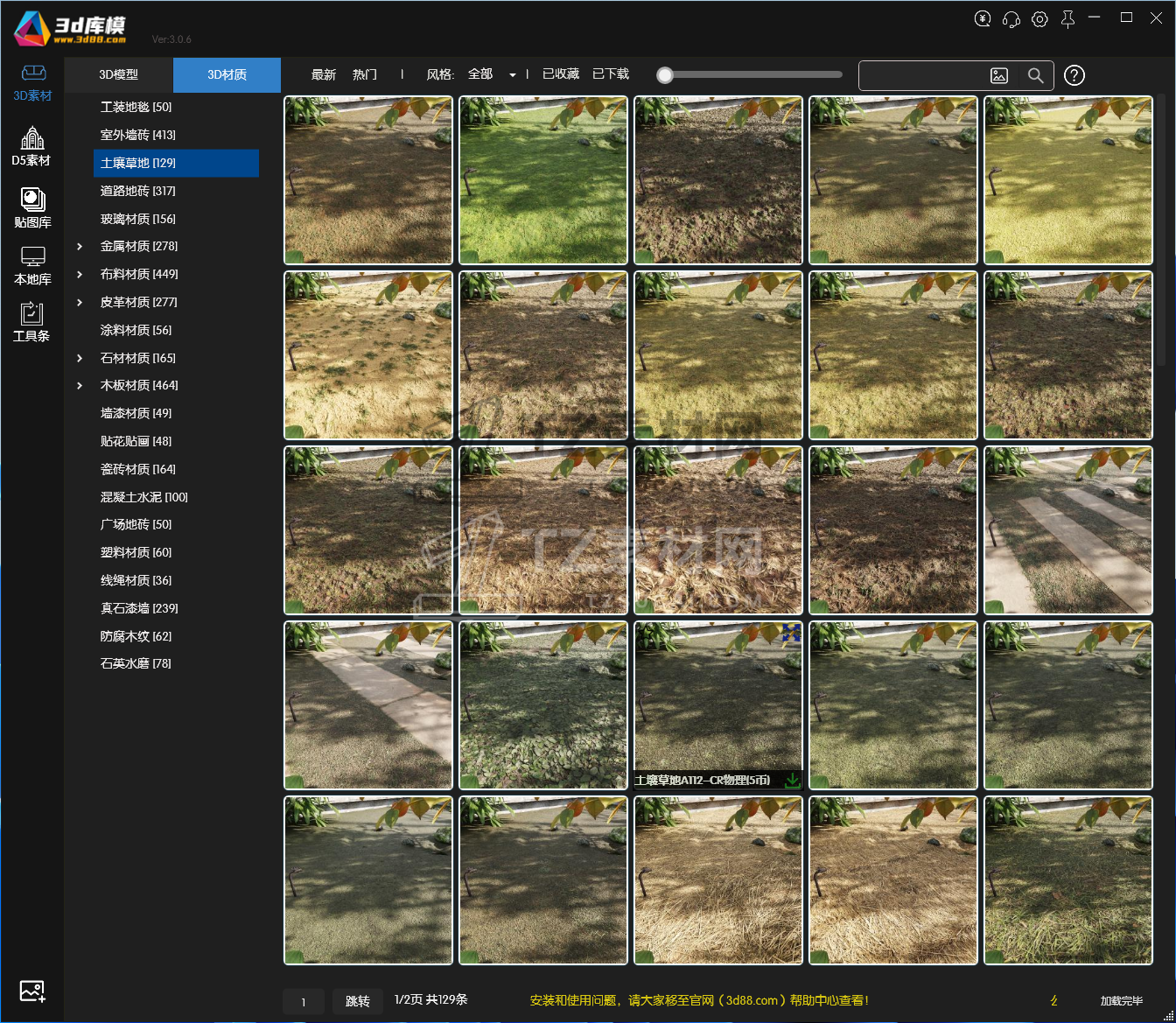Pin the window with the pushpin icon
The height and width of the screenshot is (1023, 1176).
[1067, 19]
